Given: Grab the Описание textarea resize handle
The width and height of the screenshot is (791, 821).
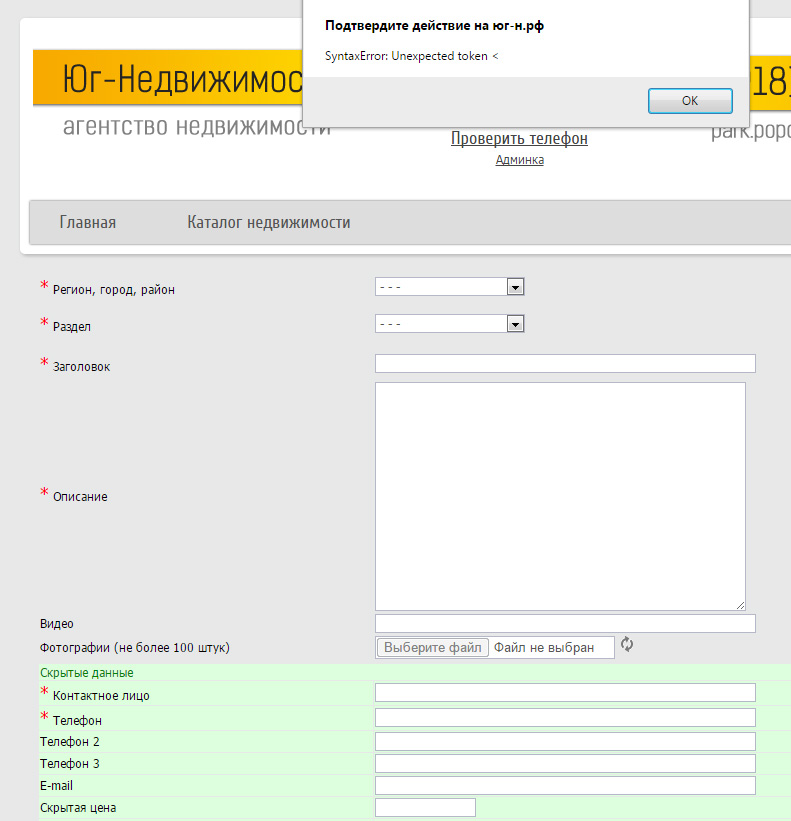Looking at the screenshot, I should pos(740,605).
